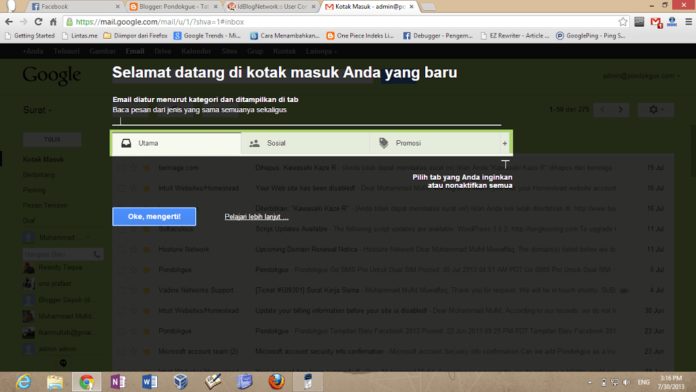The width and height of the screenshot is (696, 392).
Task: Click the browser home icon
Action: point(53,22)
